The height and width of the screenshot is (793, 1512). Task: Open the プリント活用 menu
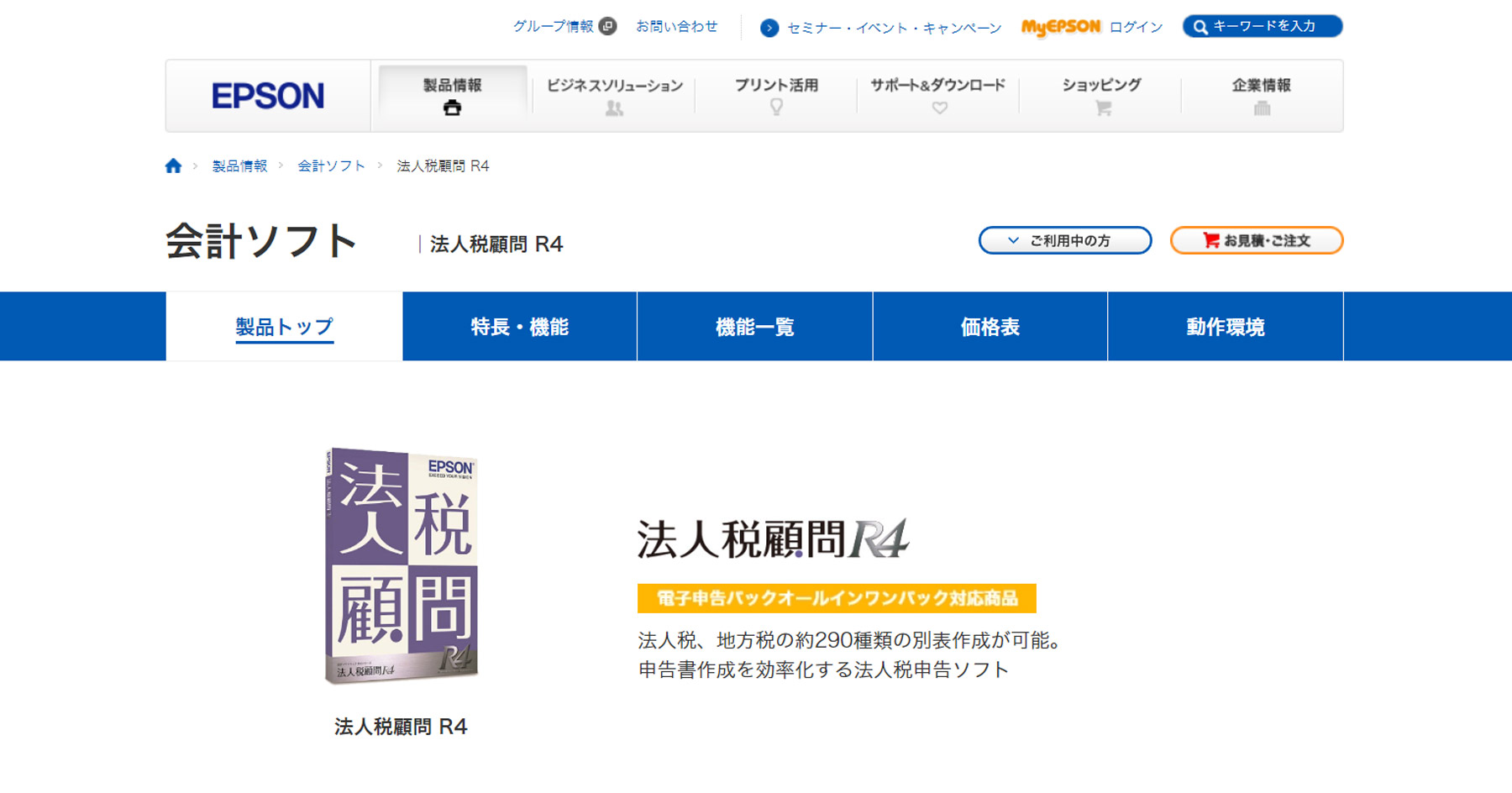[776, 96]
